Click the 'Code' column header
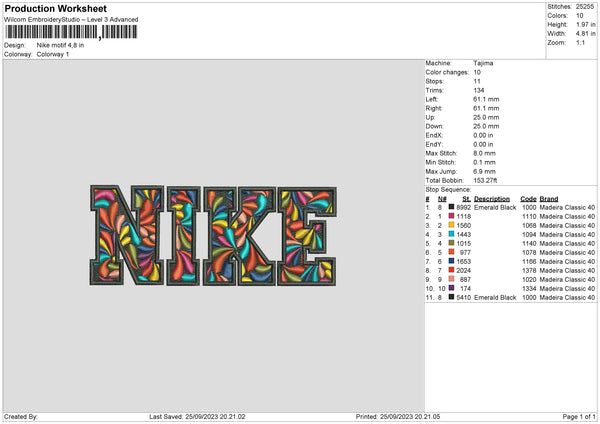Image resolution: width=600 pixels, height=424 pixels. point(528,199)
